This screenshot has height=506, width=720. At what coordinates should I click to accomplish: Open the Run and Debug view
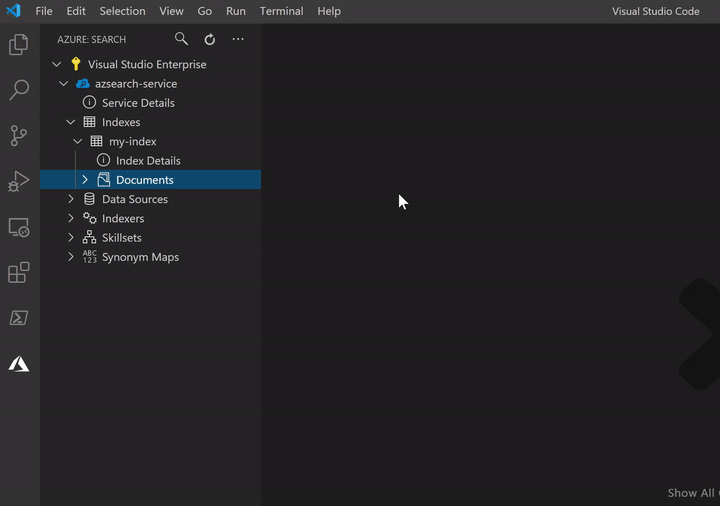click(x=19, y=181)
